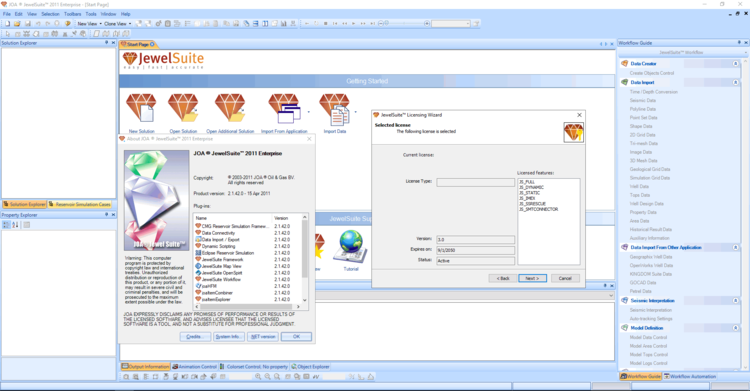
Task: Click the Save toolbar icon
Action: (x=27, y=23)
